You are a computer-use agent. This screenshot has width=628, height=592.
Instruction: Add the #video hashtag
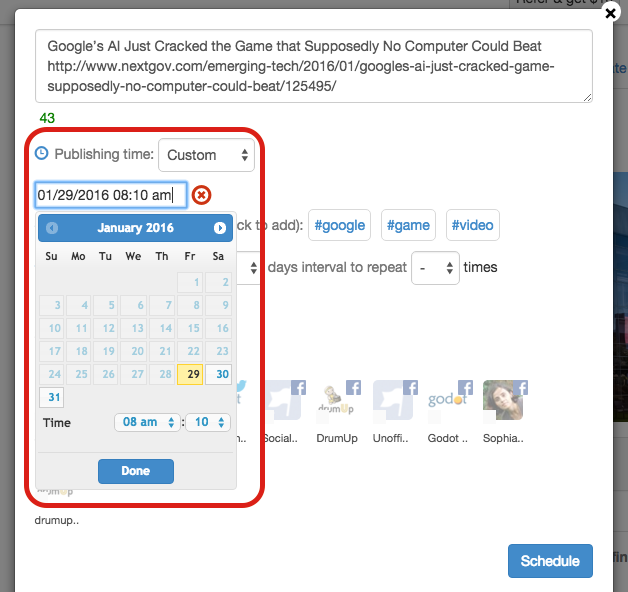(x=473, y=225)
